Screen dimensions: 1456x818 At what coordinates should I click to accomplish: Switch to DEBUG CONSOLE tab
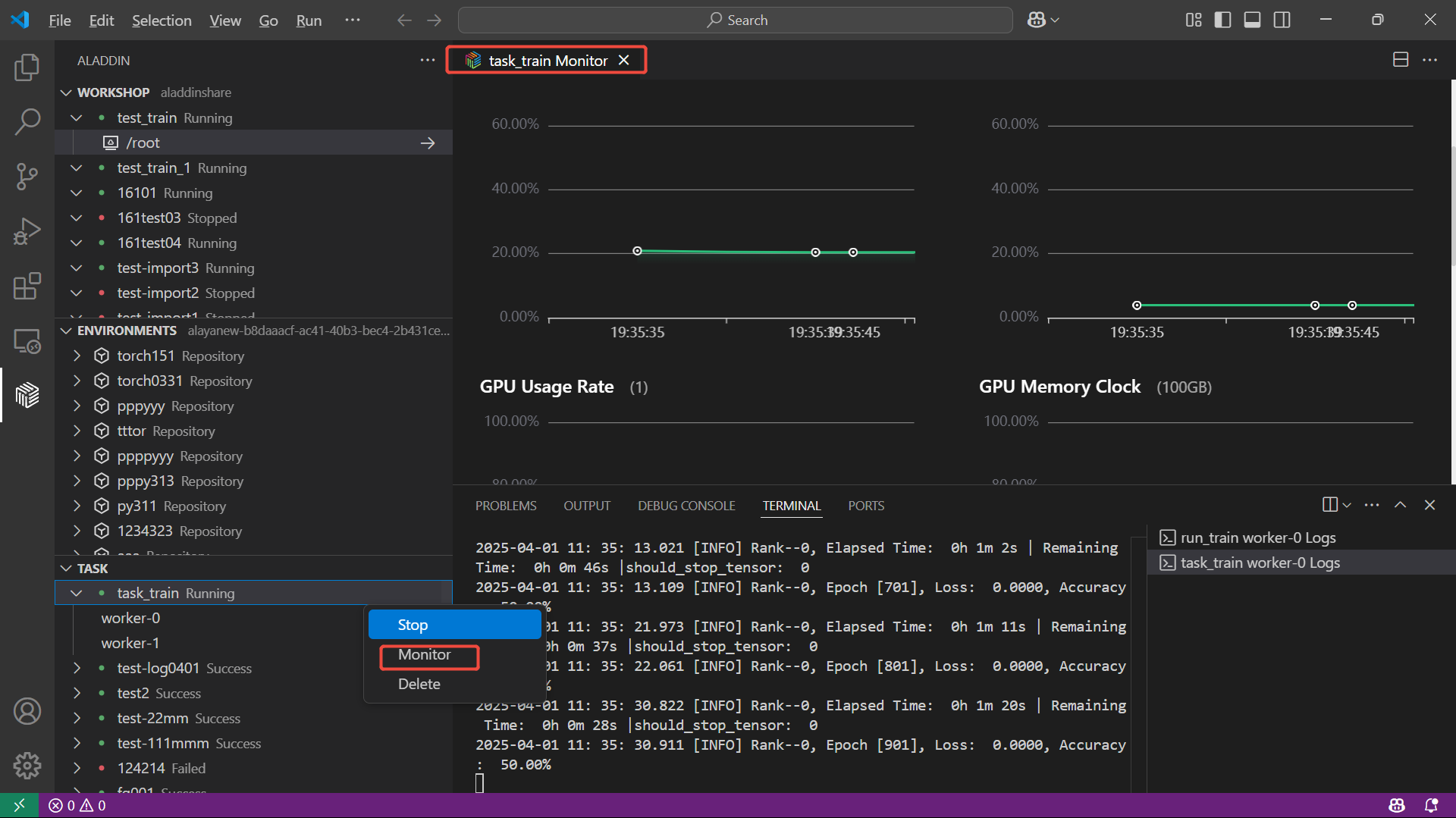[x=686, y=506]
